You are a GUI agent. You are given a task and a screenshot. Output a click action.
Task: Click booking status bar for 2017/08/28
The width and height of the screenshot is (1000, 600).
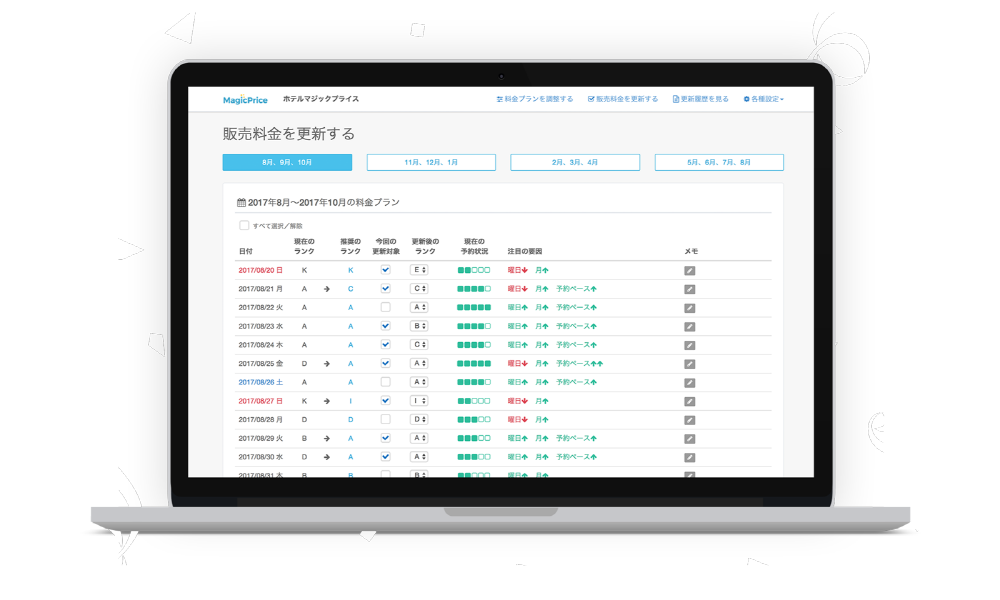coord(474,419)
